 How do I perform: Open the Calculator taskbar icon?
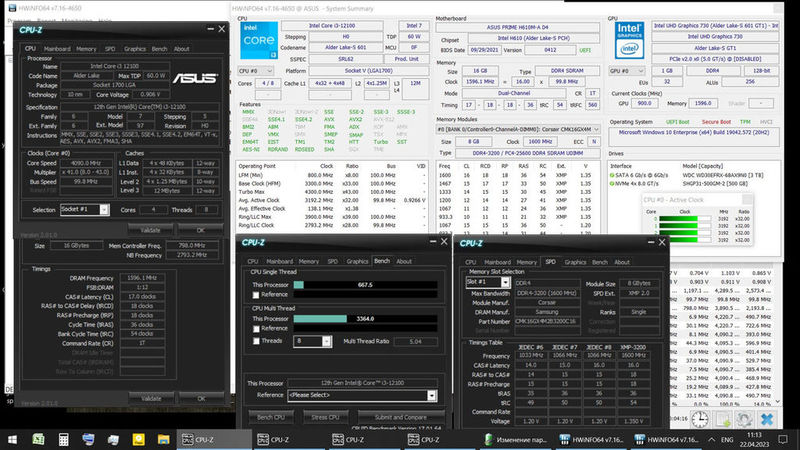click(63, 439)
